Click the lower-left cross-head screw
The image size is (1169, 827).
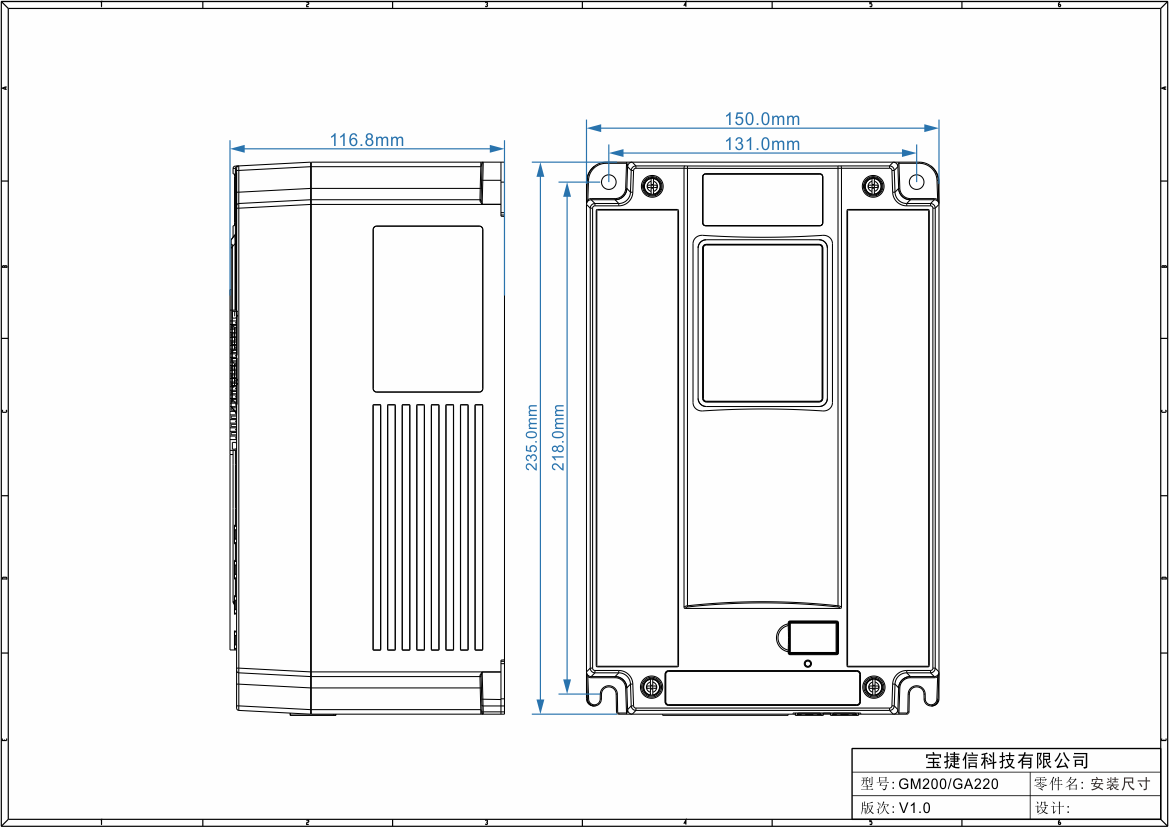(x=651, y=687)
